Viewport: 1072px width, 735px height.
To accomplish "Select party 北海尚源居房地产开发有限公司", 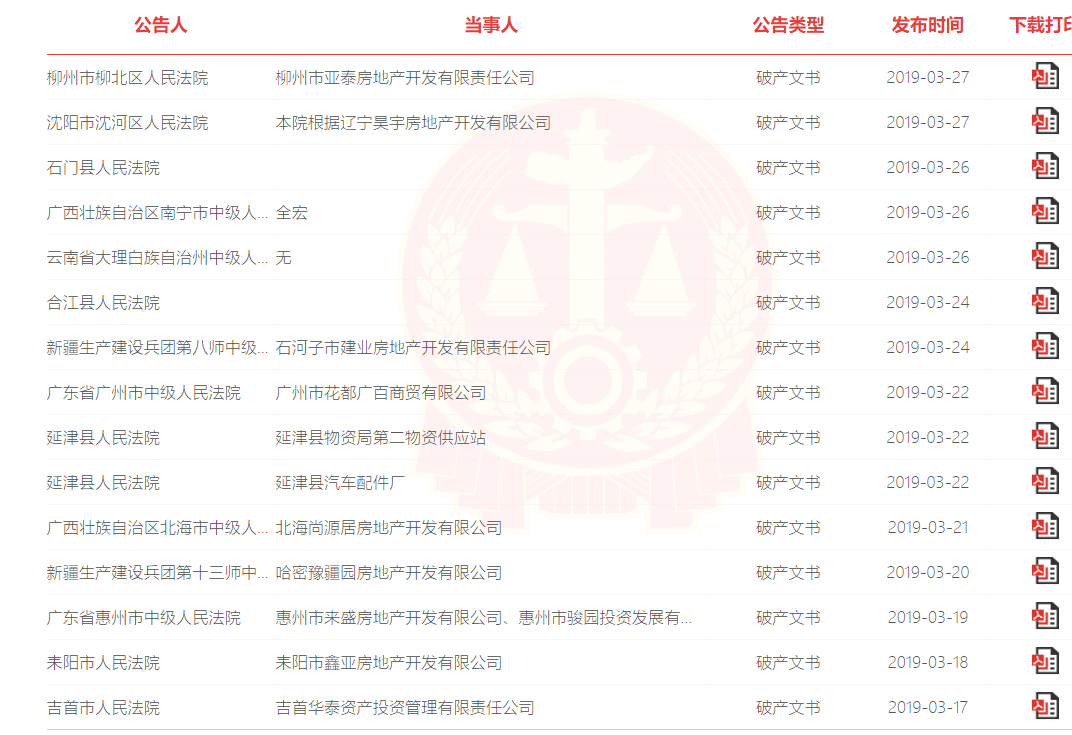I will 388,528.
